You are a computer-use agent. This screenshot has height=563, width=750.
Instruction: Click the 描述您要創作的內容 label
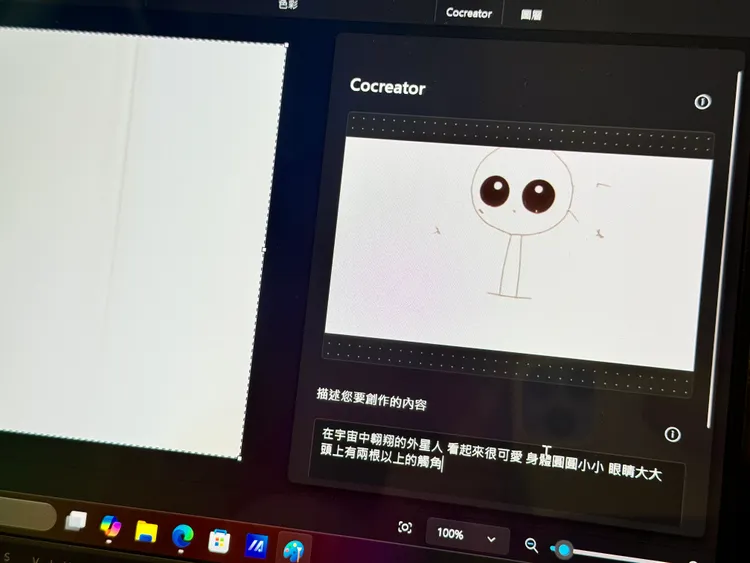pos(371,399)
